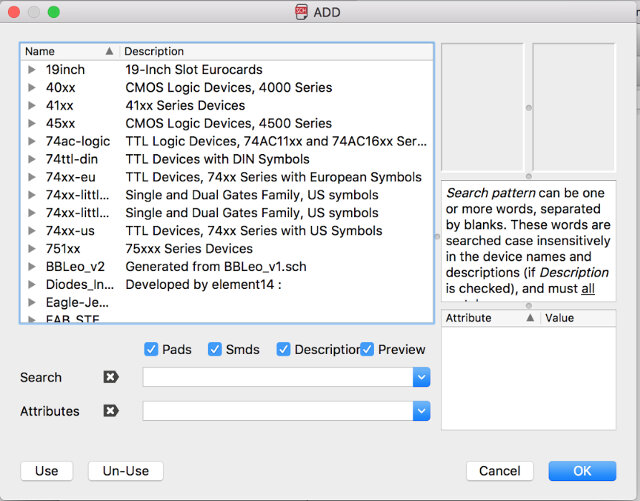Click the splitter handle right of library list
The height and width of the screenshot is (501, 640).
tap(438, 236)
